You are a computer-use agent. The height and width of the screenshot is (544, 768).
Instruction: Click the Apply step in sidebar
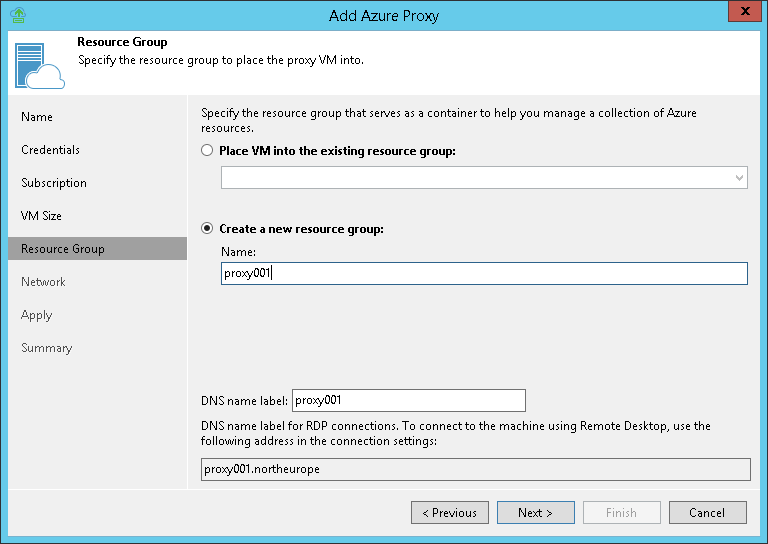tap(37, 315)
